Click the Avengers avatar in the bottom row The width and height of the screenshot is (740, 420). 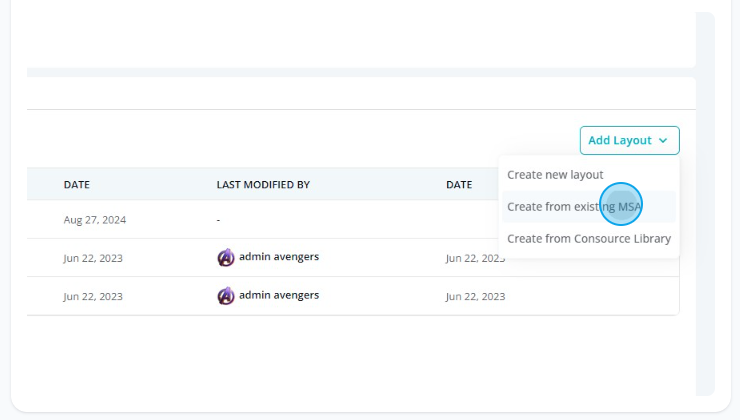(x=226, y=296)
